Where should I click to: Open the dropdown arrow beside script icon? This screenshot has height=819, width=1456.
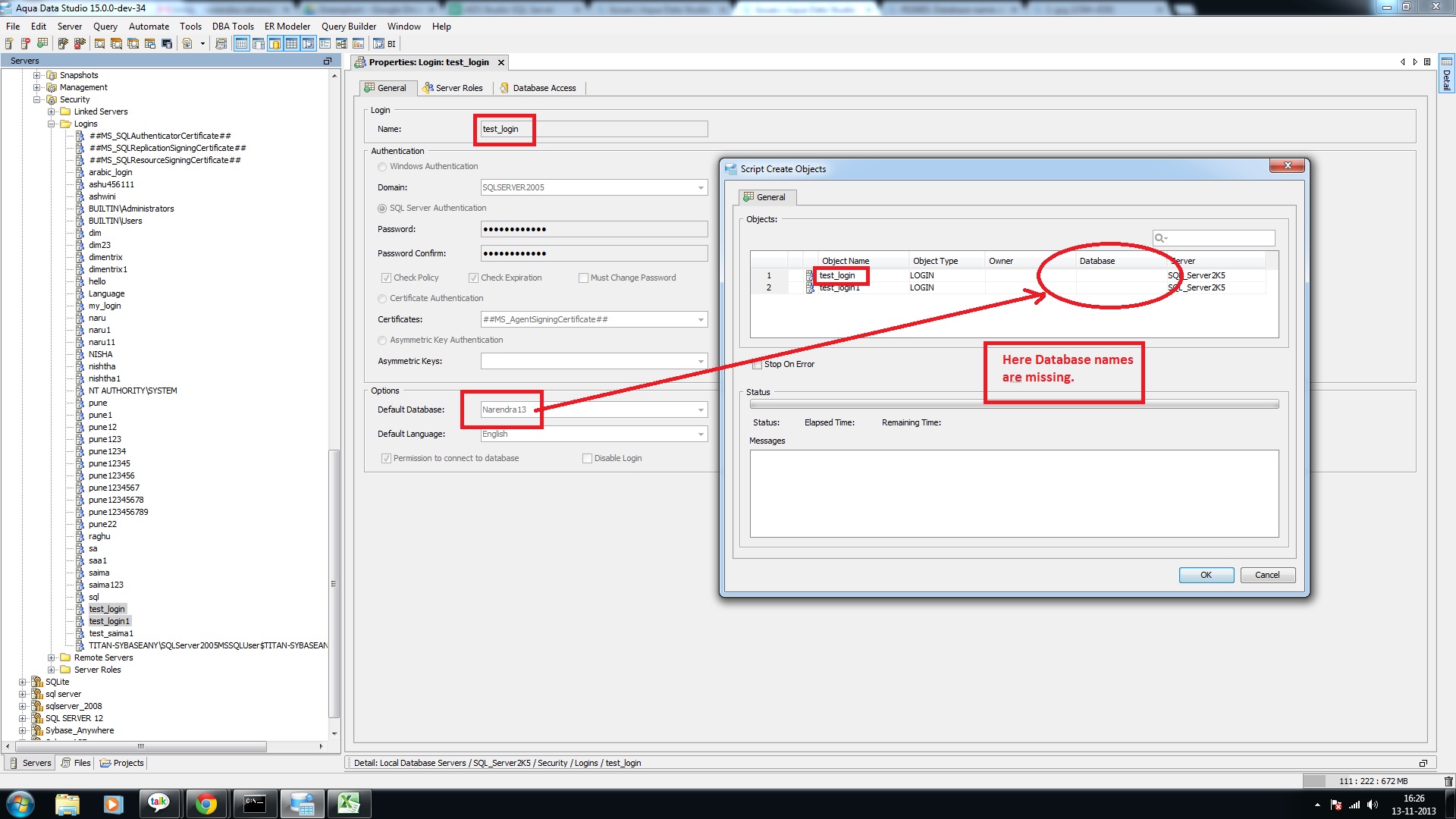(x=202, y=43)
